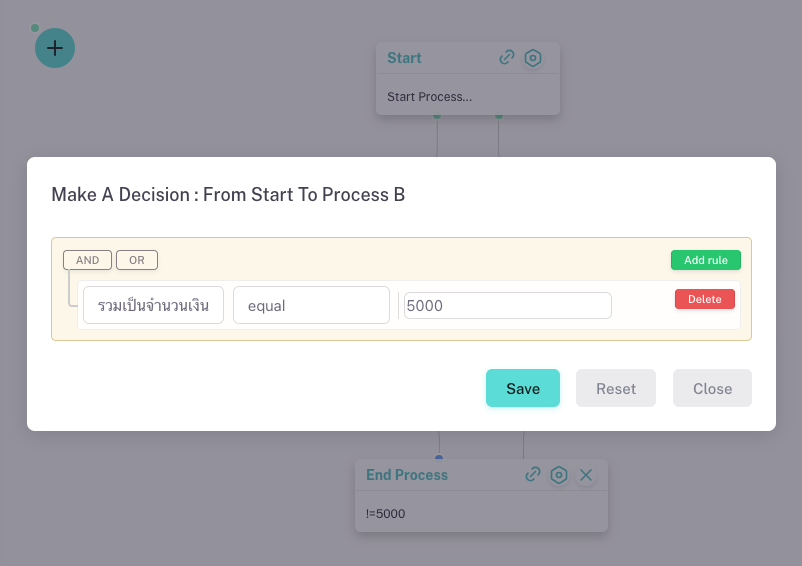Click the Save button
Screen dimensions: 802x566
click(523, 388)
